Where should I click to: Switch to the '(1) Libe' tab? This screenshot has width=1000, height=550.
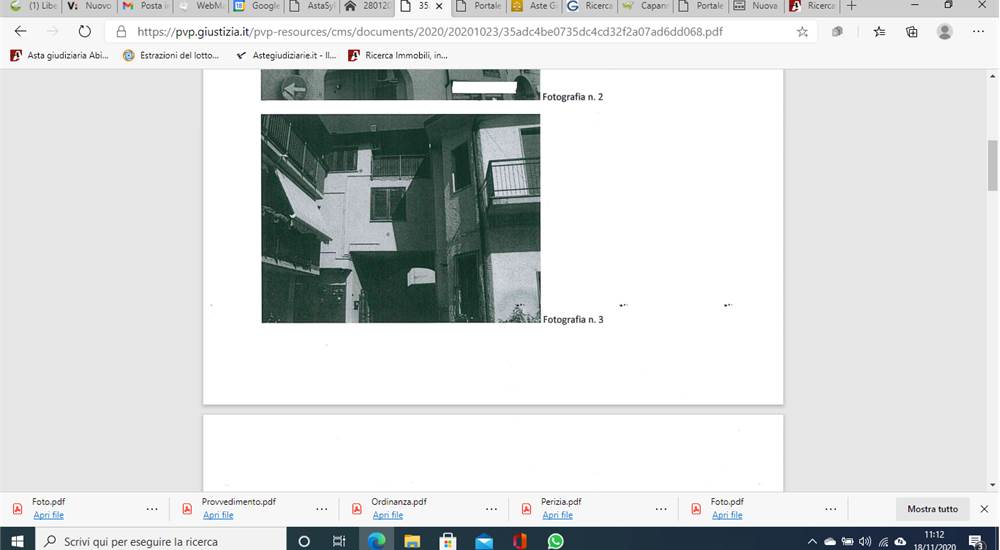coord(34,6)
